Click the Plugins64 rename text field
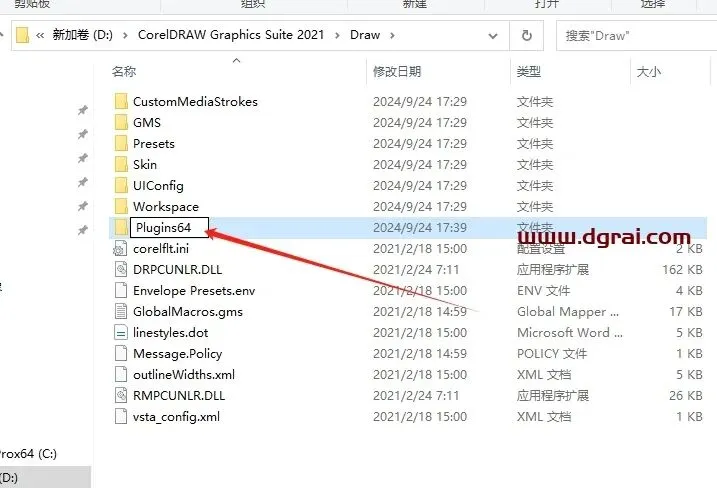 (x=169, y=228)
